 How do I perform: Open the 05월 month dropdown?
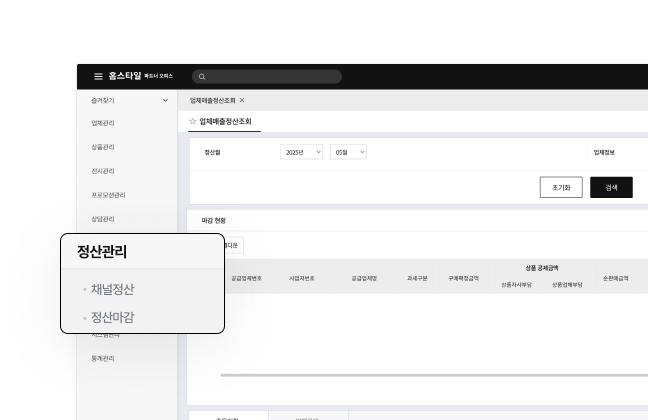coord(348,152)
